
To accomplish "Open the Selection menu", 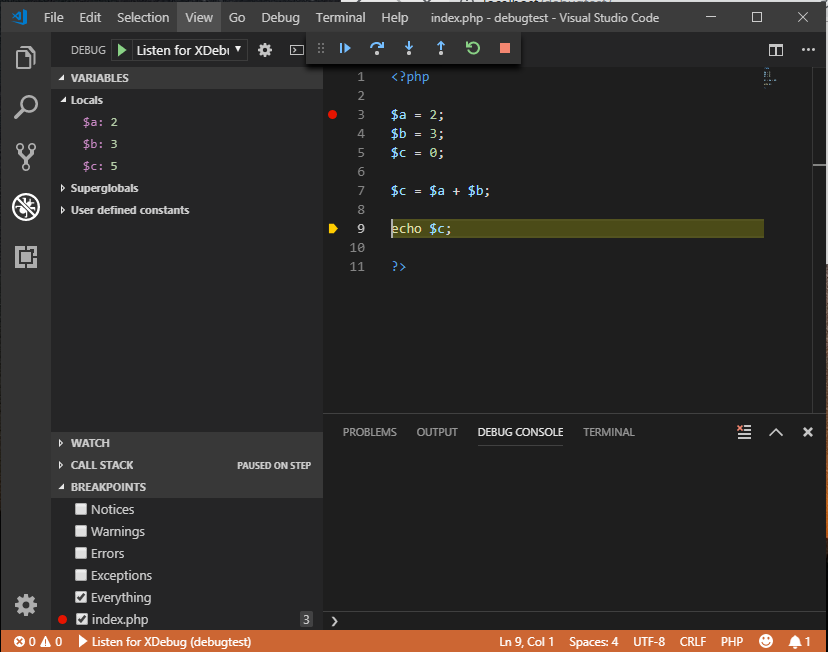I will [143, 17].
